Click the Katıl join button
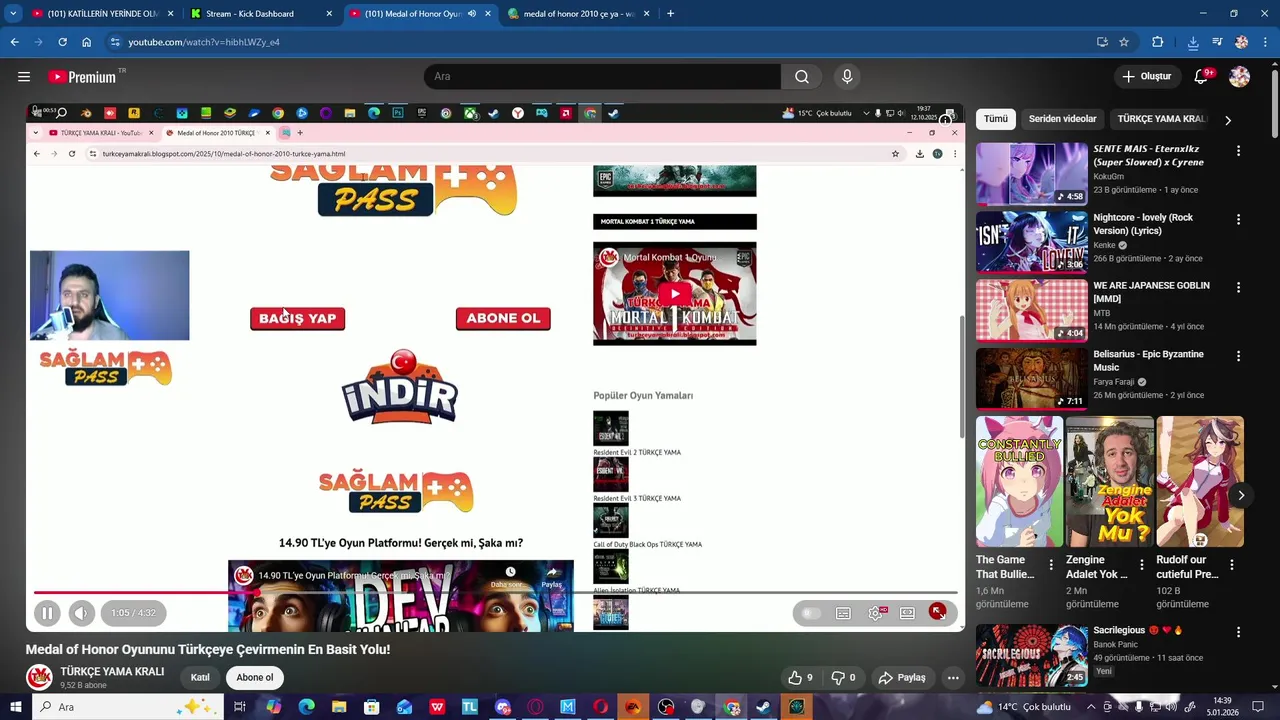 (x=200, y=678)
